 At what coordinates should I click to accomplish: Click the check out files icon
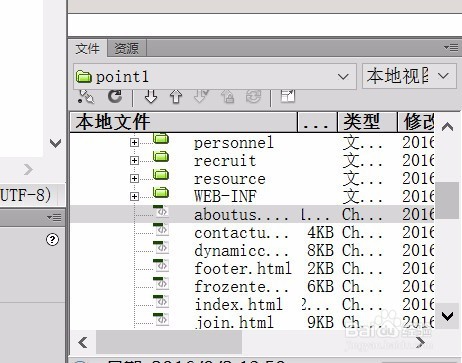(201, 97)
